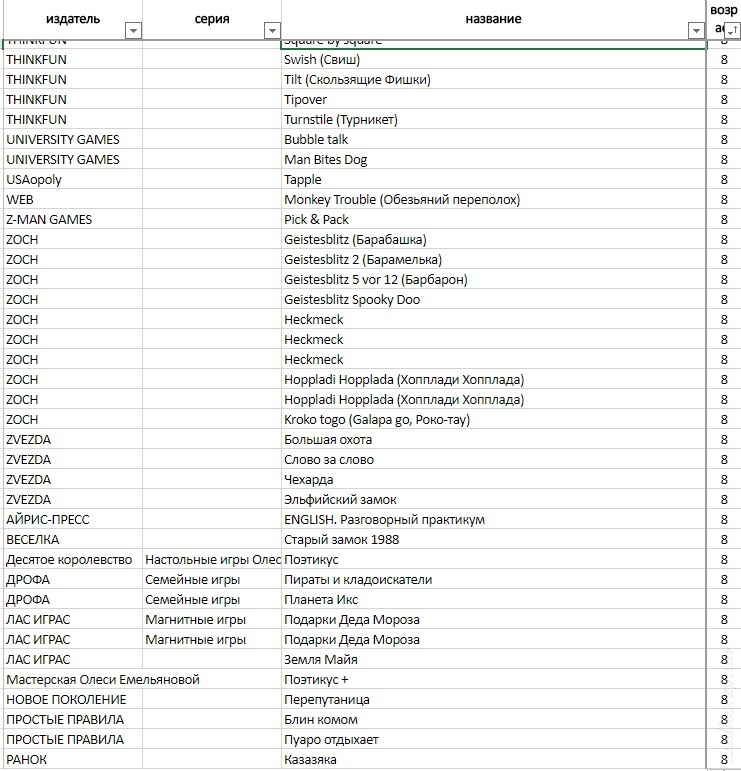Click the Man Bites Dog cell
741x771 pixels.
tap(494, 160)
